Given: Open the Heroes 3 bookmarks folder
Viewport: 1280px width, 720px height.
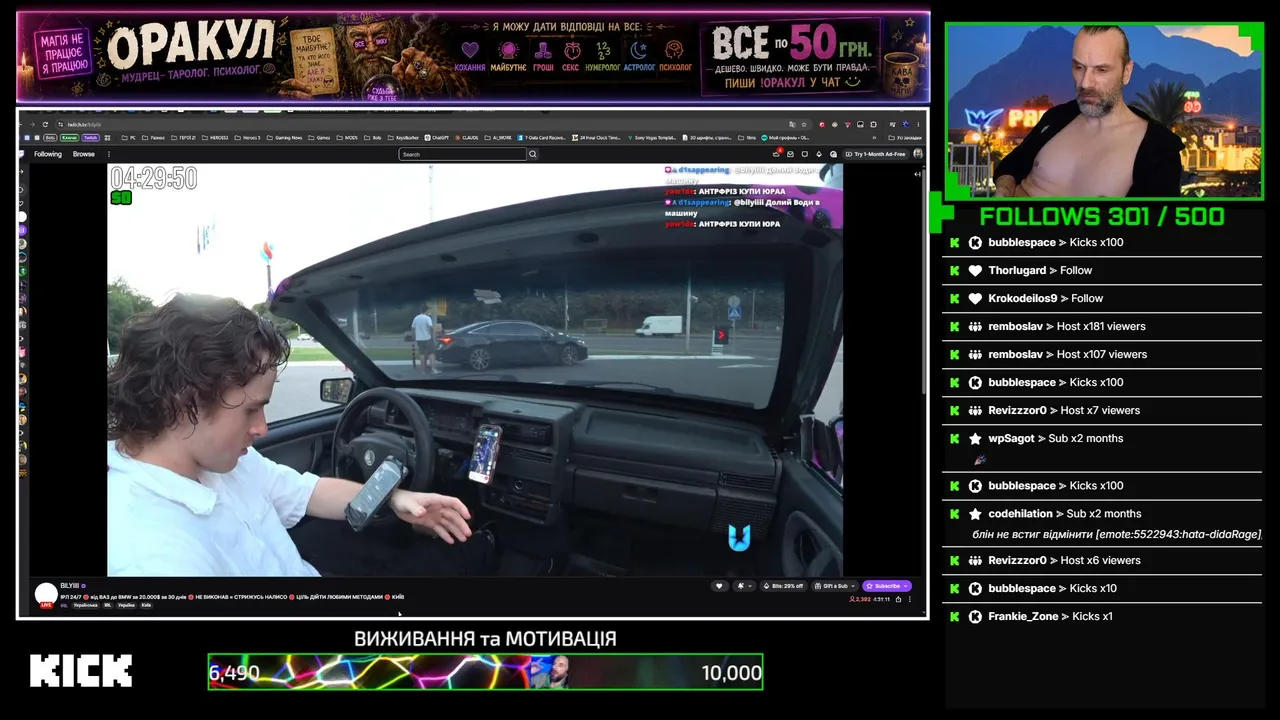Looking at the screenshot, I should [x=247, y=137].
